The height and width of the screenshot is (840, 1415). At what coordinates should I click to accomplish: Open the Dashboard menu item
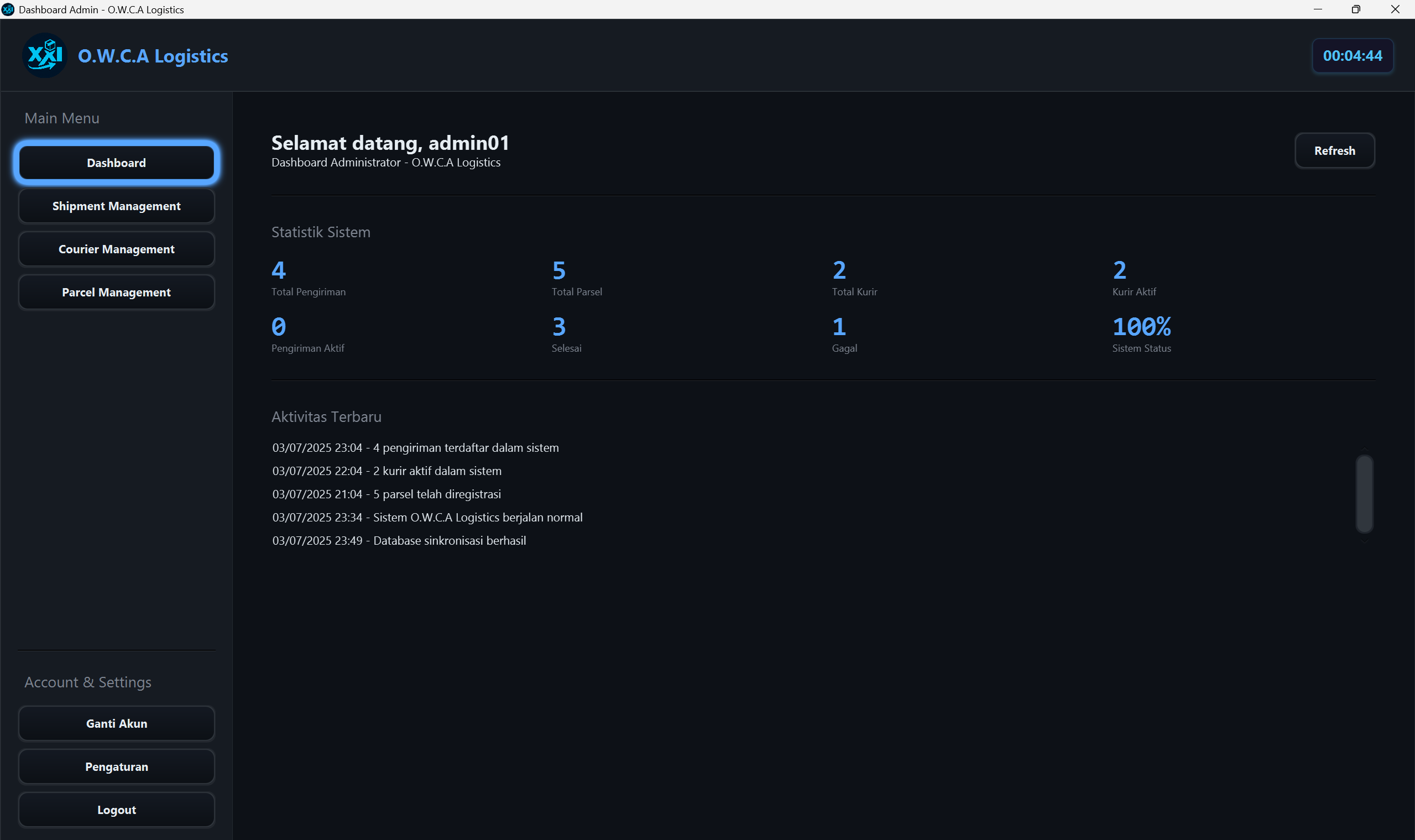click(117, 163)
